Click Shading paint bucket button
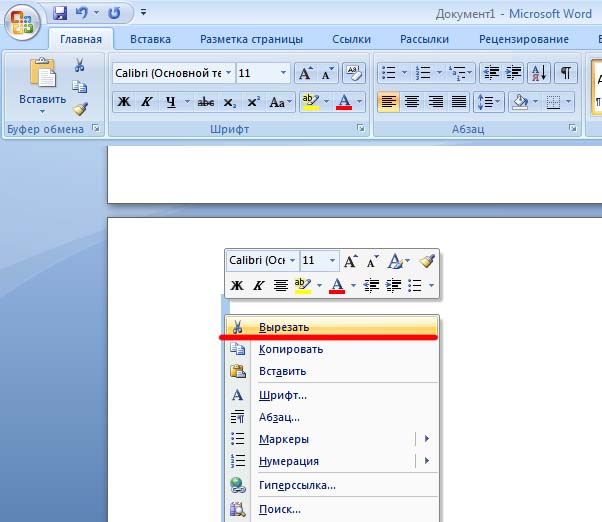 click(521, 102)
